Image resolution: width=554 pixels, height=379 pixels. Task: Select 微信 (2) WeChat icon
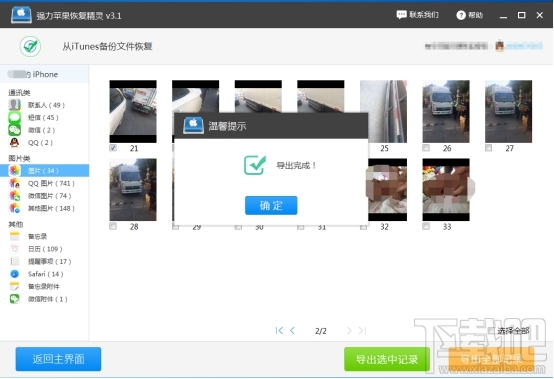click(x=14, y=130)
